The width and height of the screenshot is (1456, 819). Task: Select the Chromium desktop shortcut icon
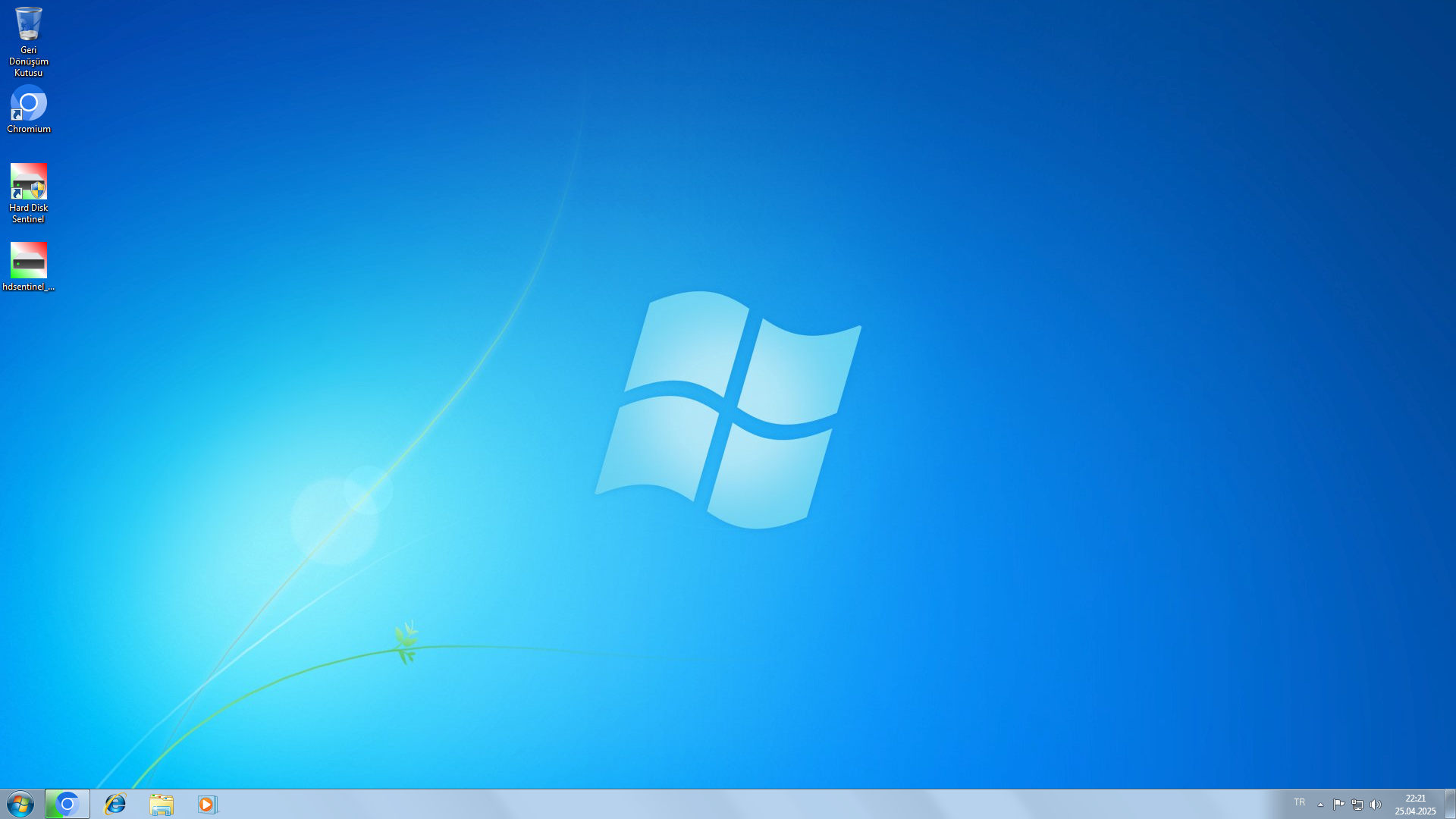coord(28,104)
